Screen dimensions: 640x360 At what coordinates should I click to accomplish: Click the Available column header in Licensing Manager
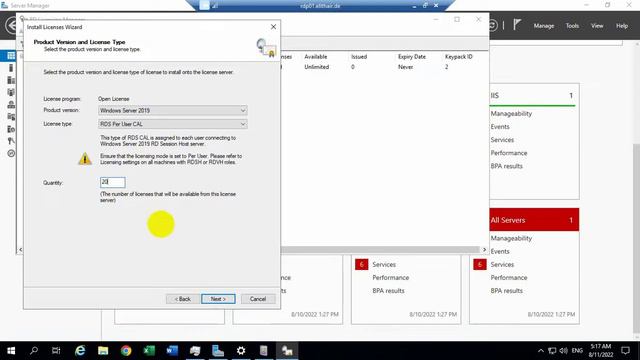point(316,57)
